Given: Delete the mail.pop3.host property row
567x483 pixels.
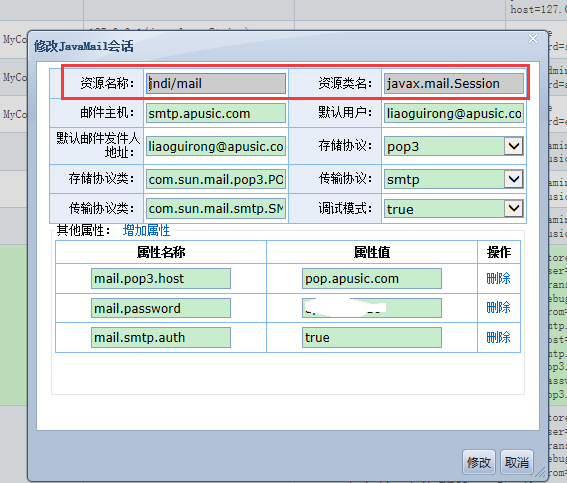Looking at the screenshot, I should (498, 278).
